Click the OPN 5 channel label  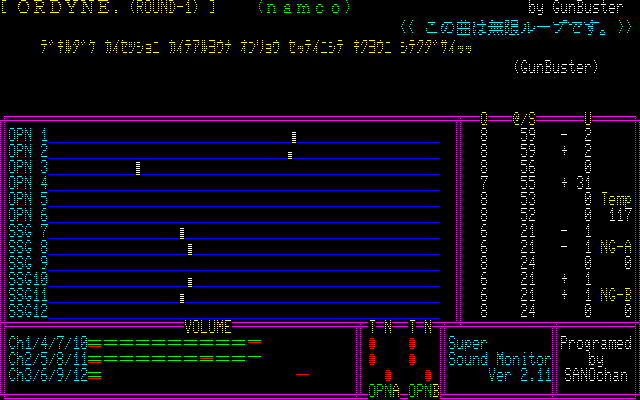pyautogui.click(x=28, y=199)
